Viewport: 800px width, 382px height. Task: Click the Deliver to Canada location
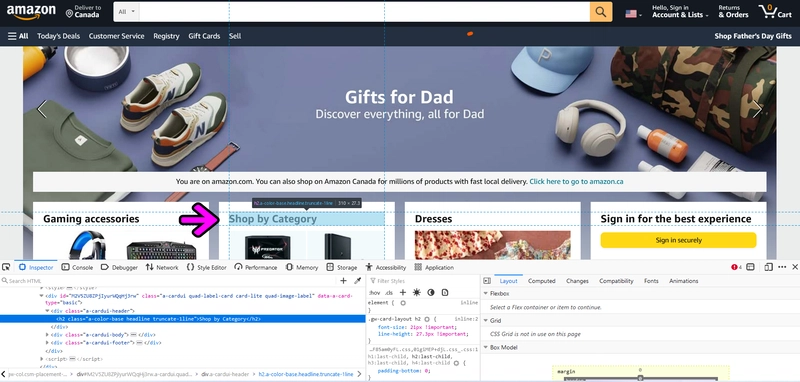click(x=84, y=11)
